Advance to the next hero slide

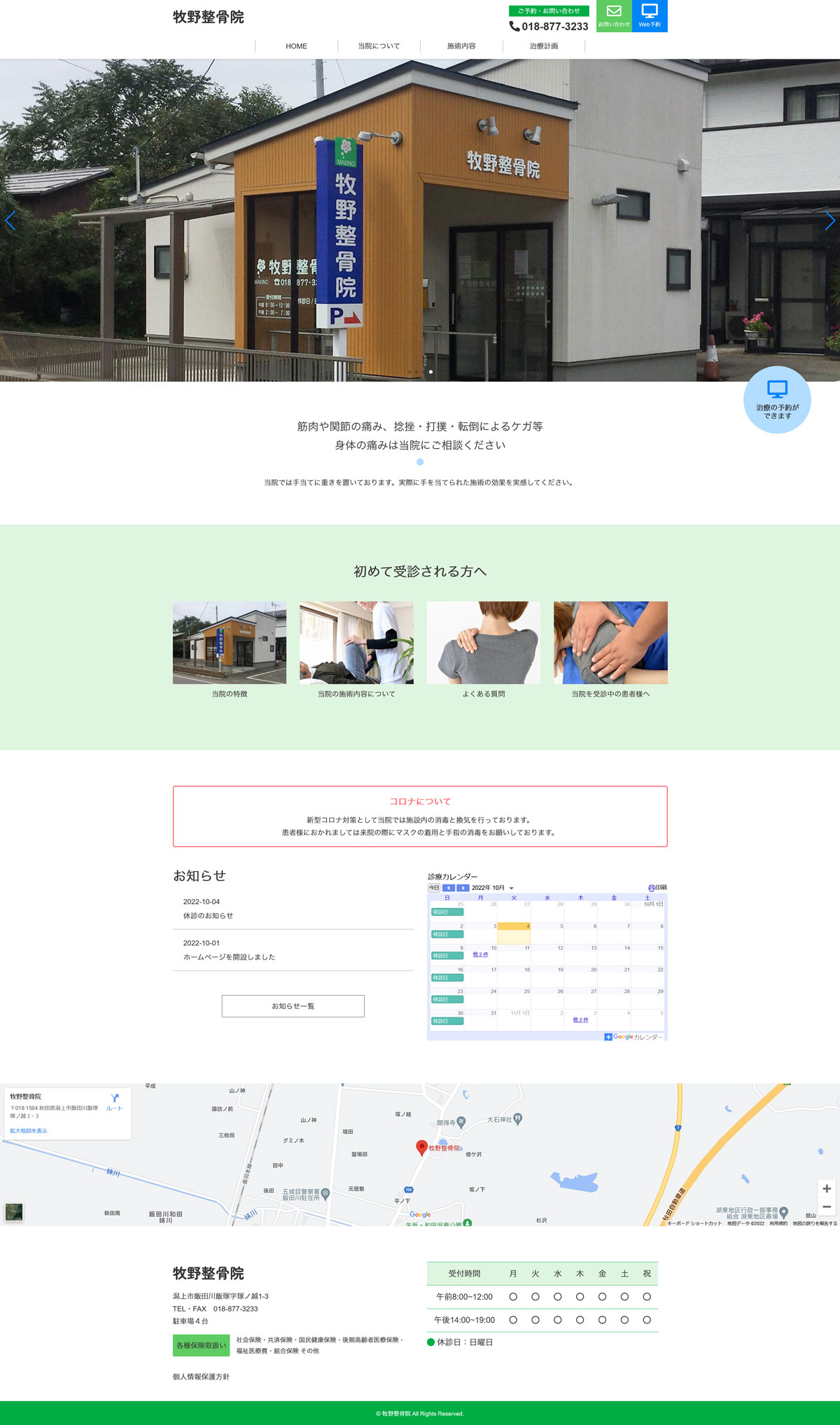click(x=830, y=221)
